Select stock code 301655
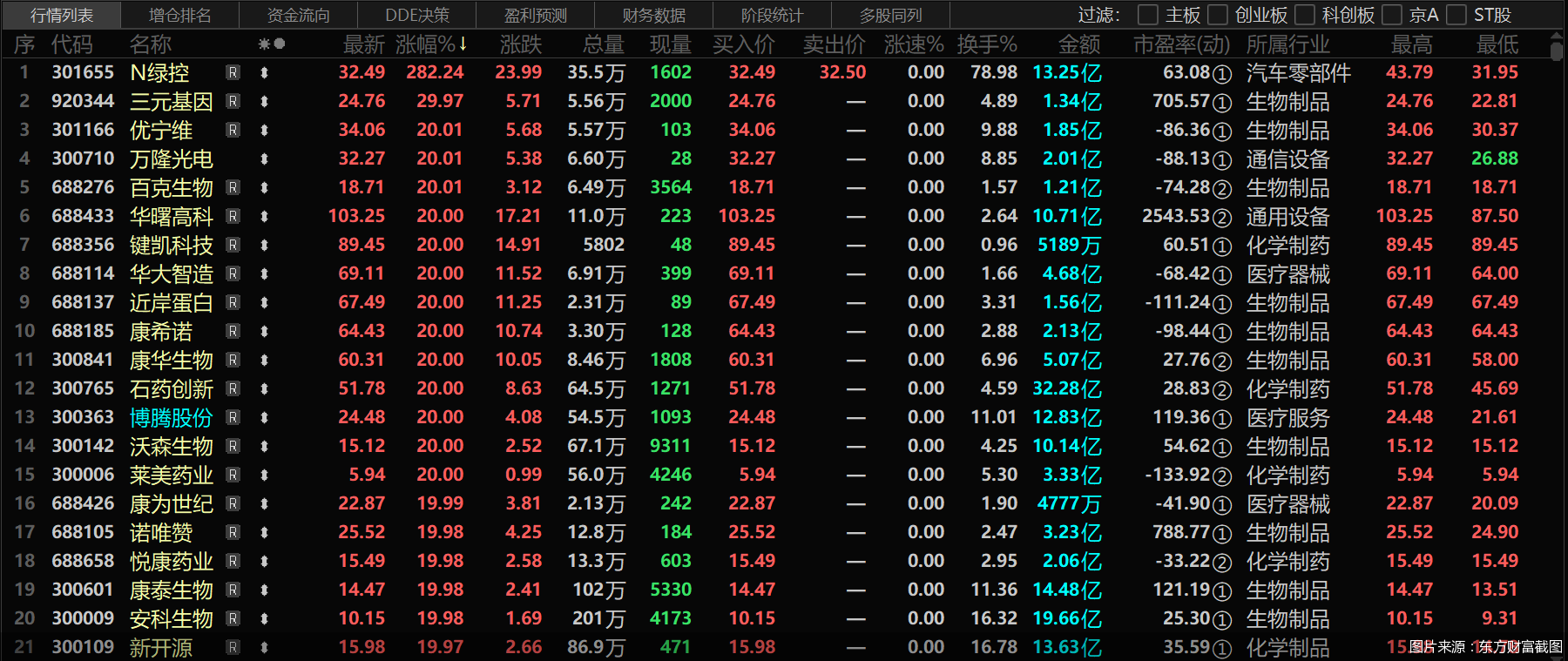The image size is (1568, 661). tap(83, 73)
